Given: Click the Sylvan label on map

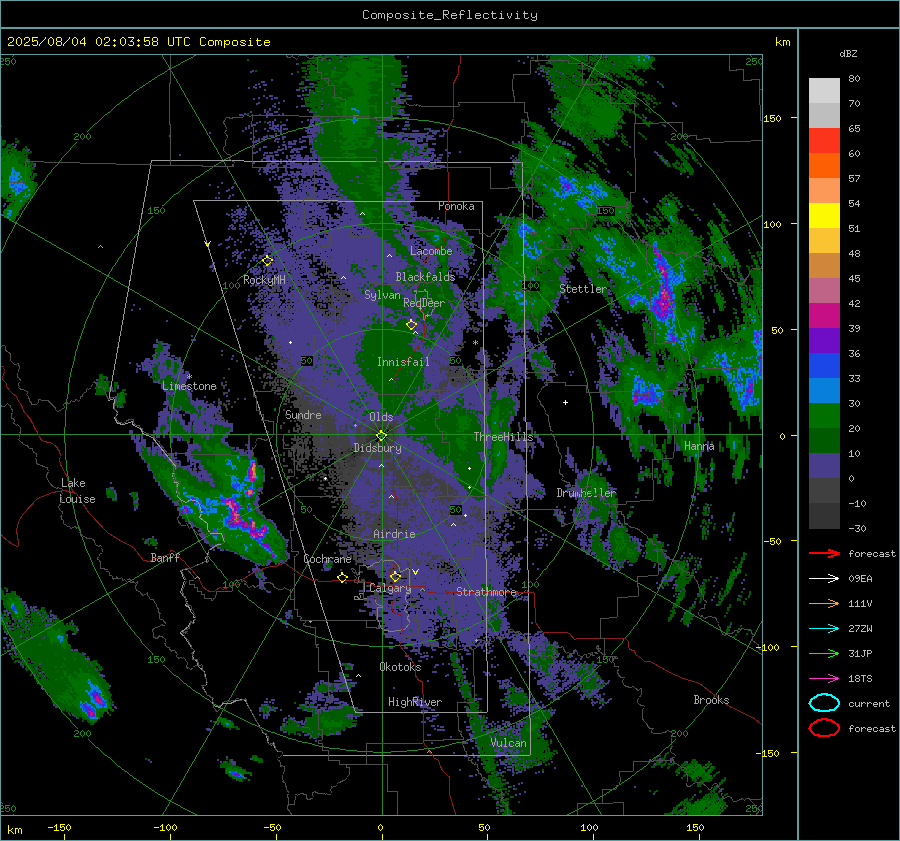Looking at the screenshot, I should 382,295.
